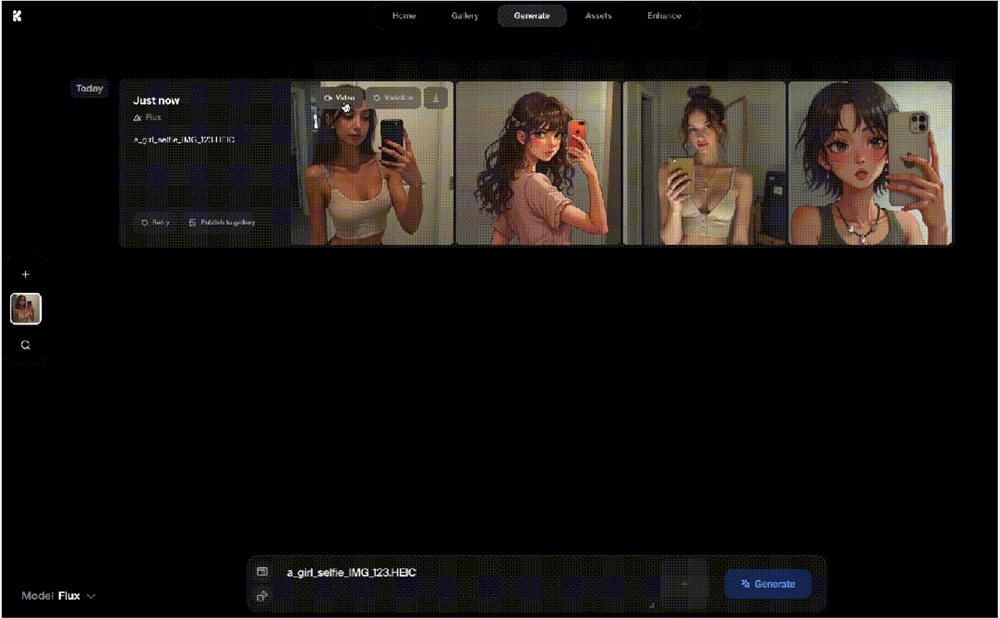Click the prompt box resize handle
Viewport: 1000px width, 618px height.
point(652,605)
